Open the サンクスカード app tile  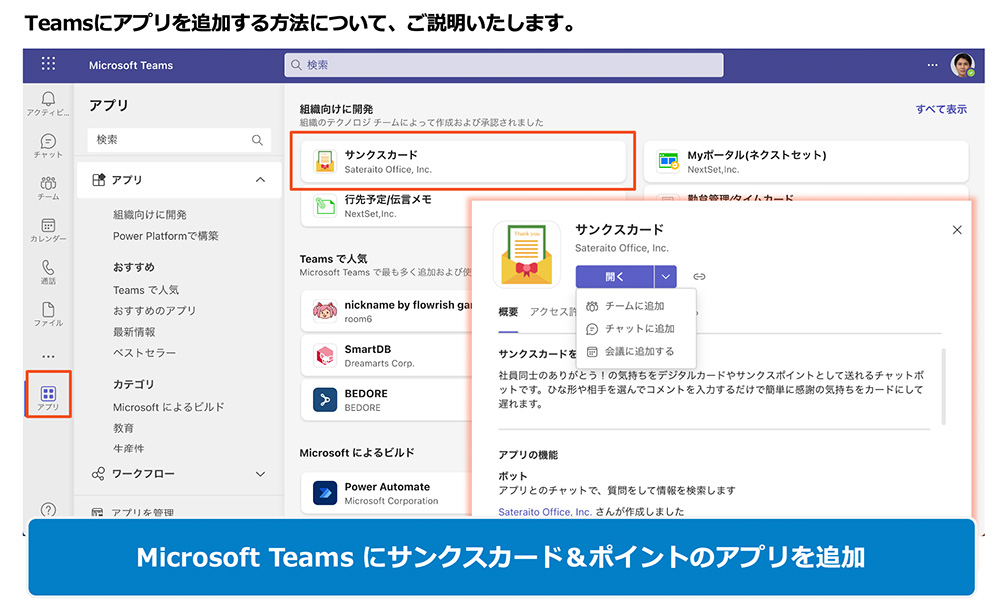pyautogui.click(x=463, y=161)
